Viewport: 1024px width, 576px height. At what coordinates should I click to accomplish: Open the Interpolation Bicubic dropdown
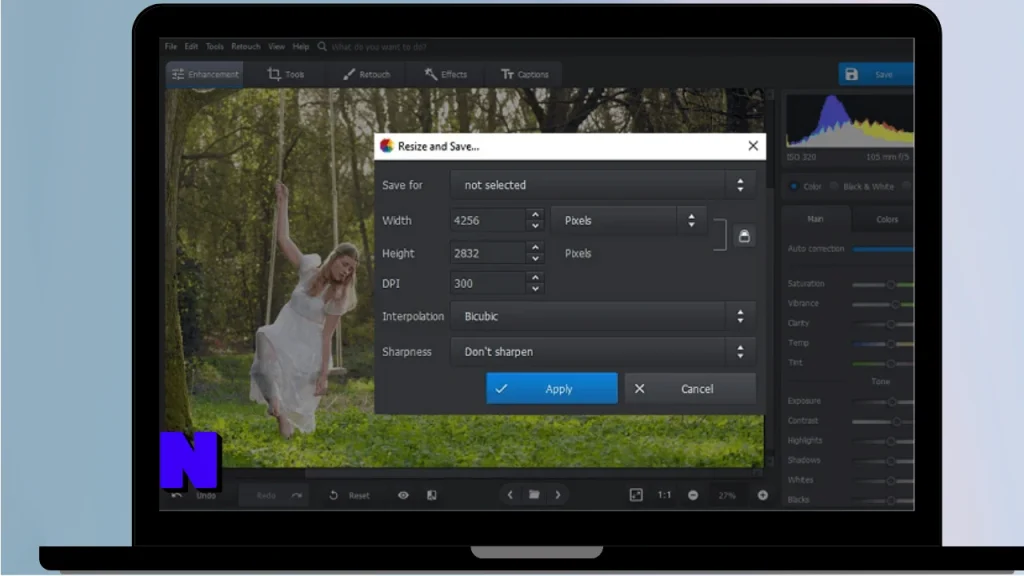pos(603,316)
